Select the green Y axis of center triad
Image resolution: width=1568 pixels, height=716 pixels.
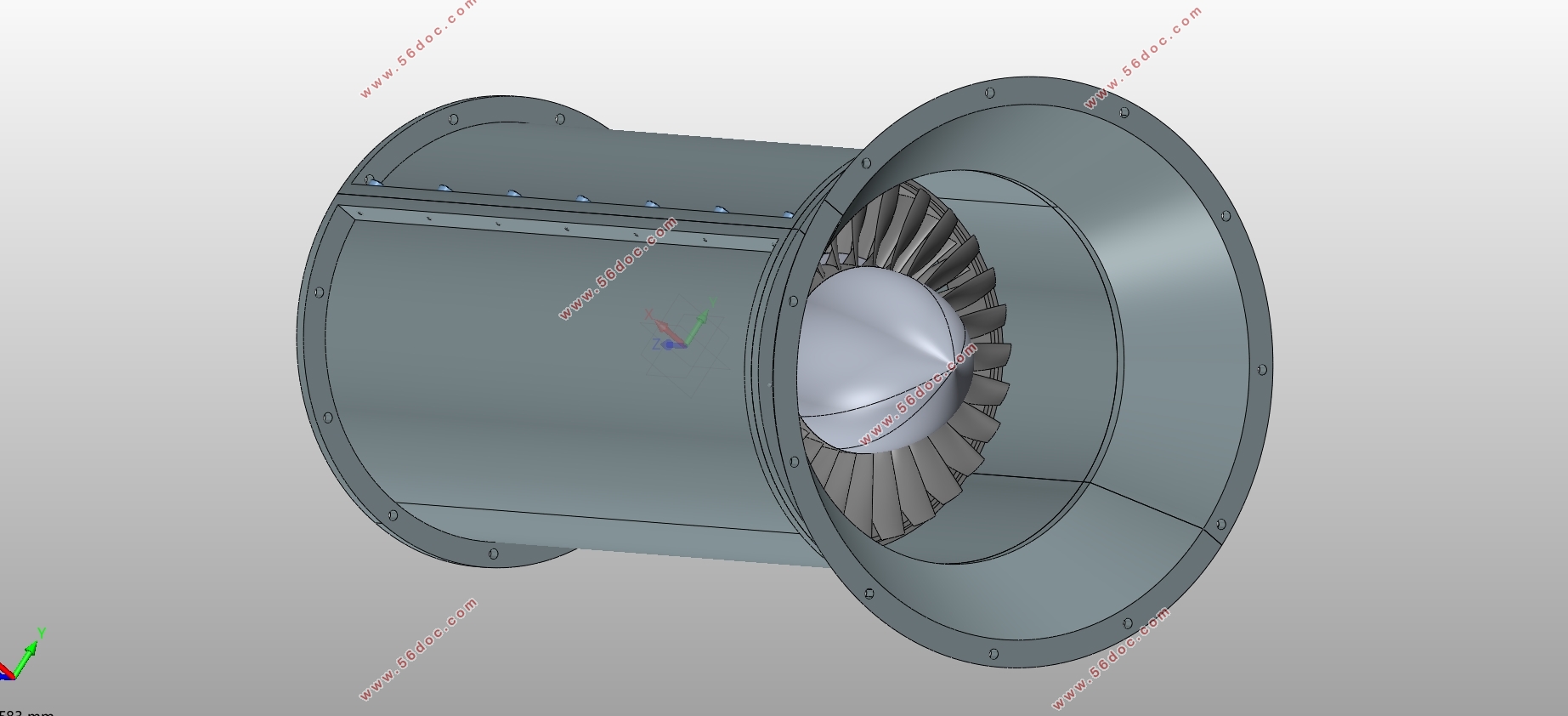pyautogui.click(x=699, y=324)
